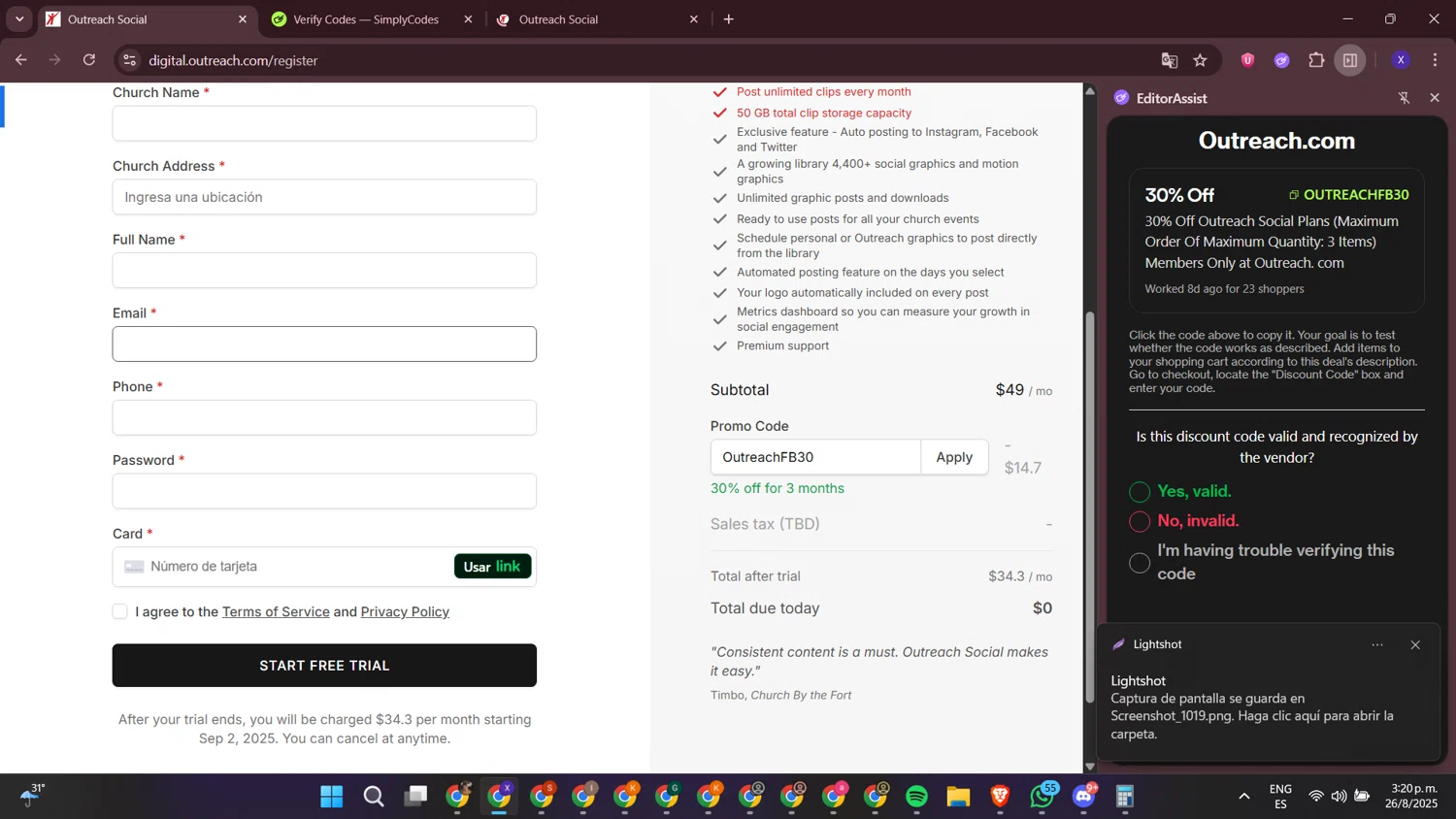Click the Promo Code text box
Image resolution: width=1456 pixels, height=819 pixels.
[x=815, y=457]
